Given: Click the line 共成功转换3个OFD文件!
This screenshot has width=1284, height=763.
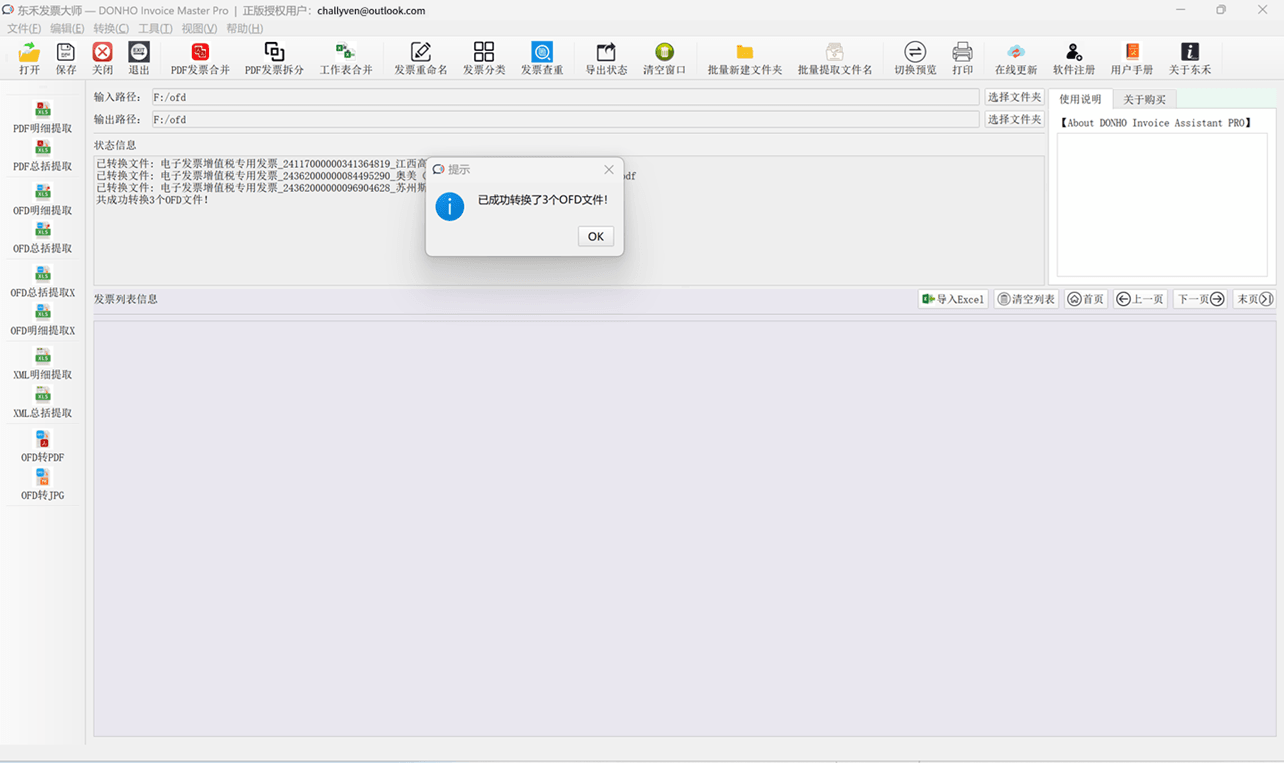Looking at the screenshot, I should (153, 200).
